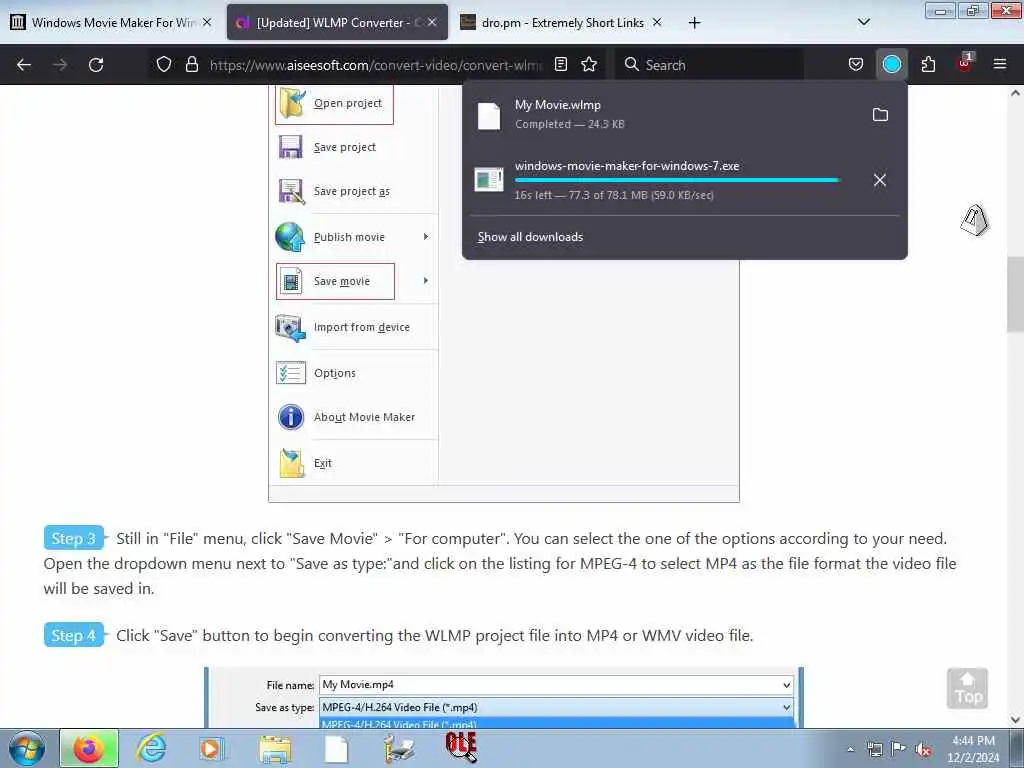The height and width of the screenshot is (768, 1024).
Task: Close the Windows Movie Maker tab
Action: pyautogui.click(x=207, y=22)
